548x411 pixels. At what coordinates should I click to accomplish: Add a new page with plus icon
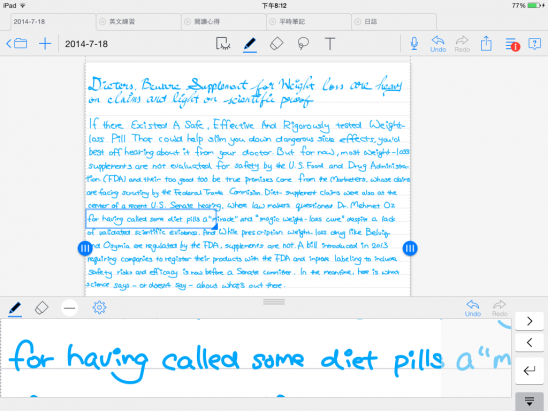pyautogui.click(x=45, y=44)
